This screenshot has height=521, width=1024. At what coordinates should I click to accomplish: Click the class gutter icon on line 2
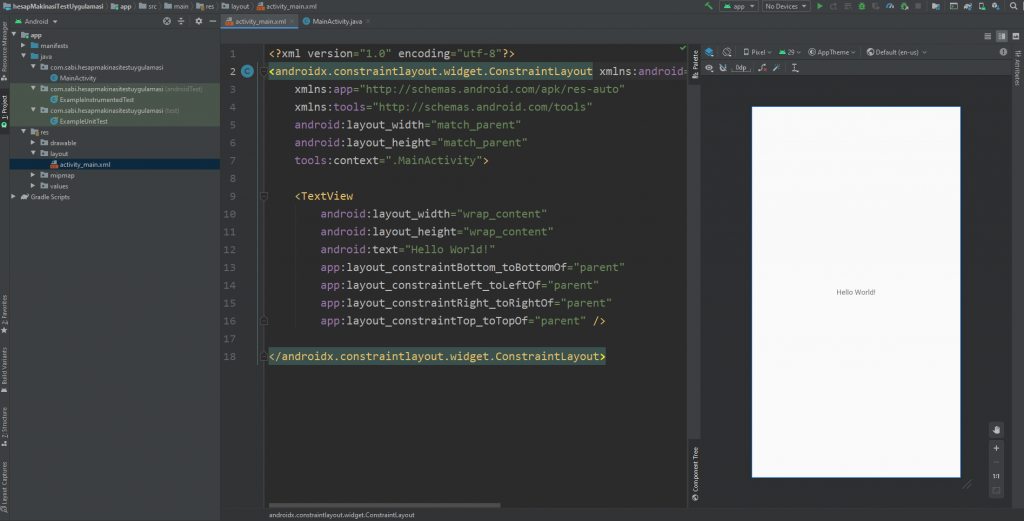[x=247, y=71]
